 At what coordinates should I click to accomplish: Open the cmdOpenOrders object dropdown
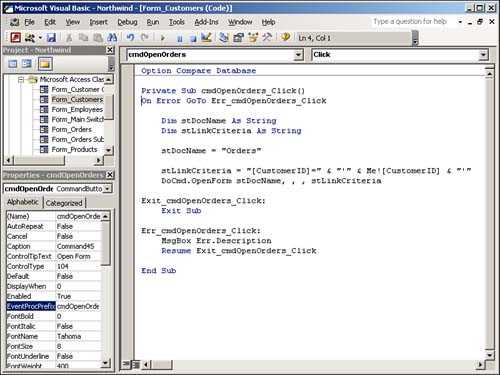pos(298,54)
